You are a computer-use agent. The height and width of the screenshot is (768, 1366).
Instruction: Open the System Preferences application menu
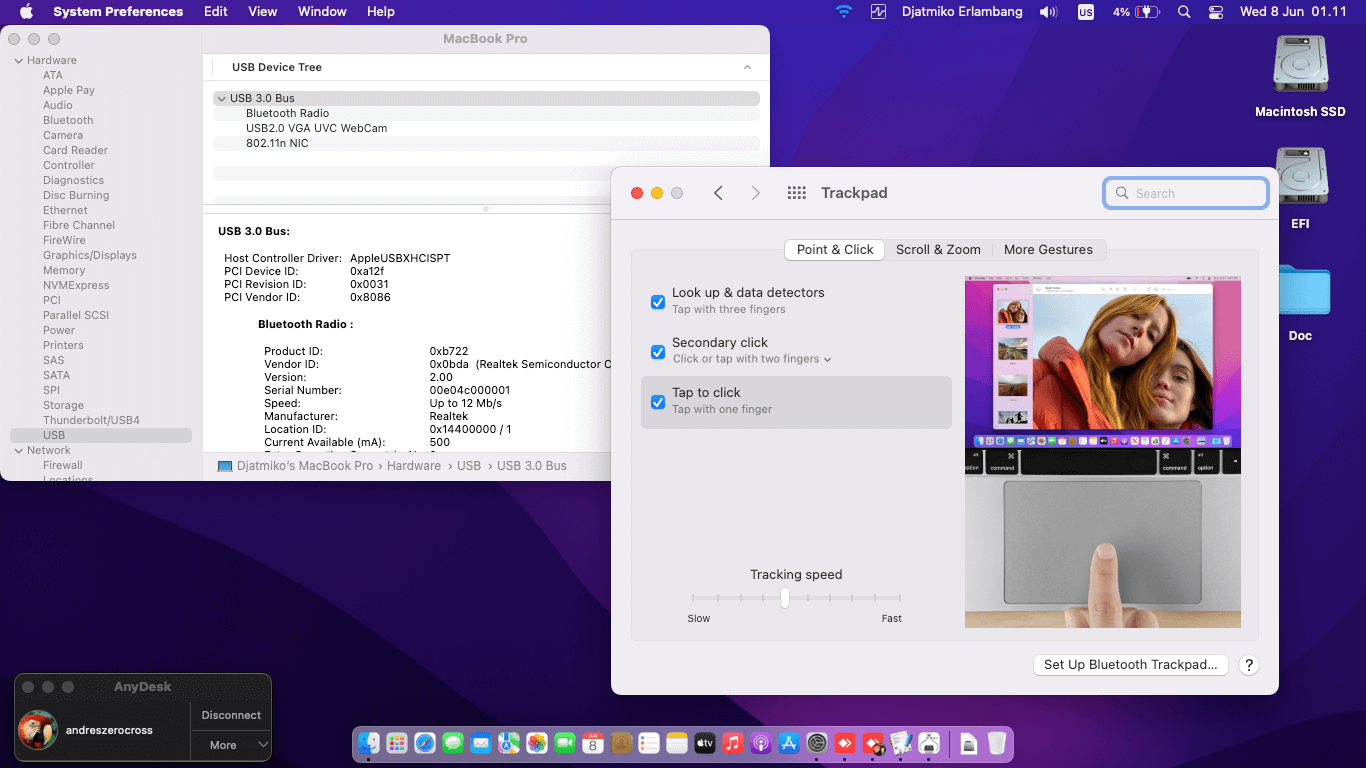118,12
